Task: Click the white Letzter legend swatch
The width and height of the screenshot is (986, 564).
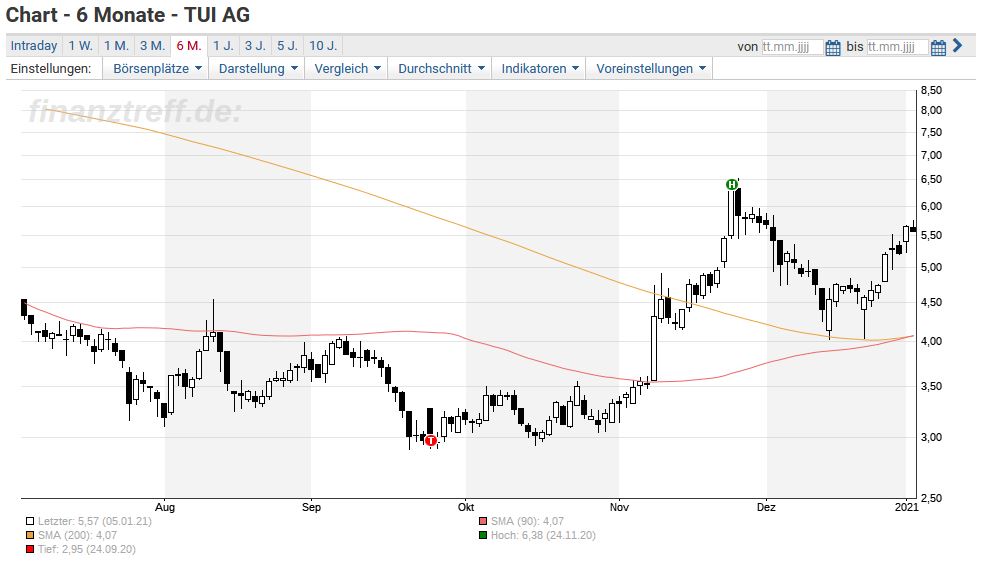Action: point(30,521)
